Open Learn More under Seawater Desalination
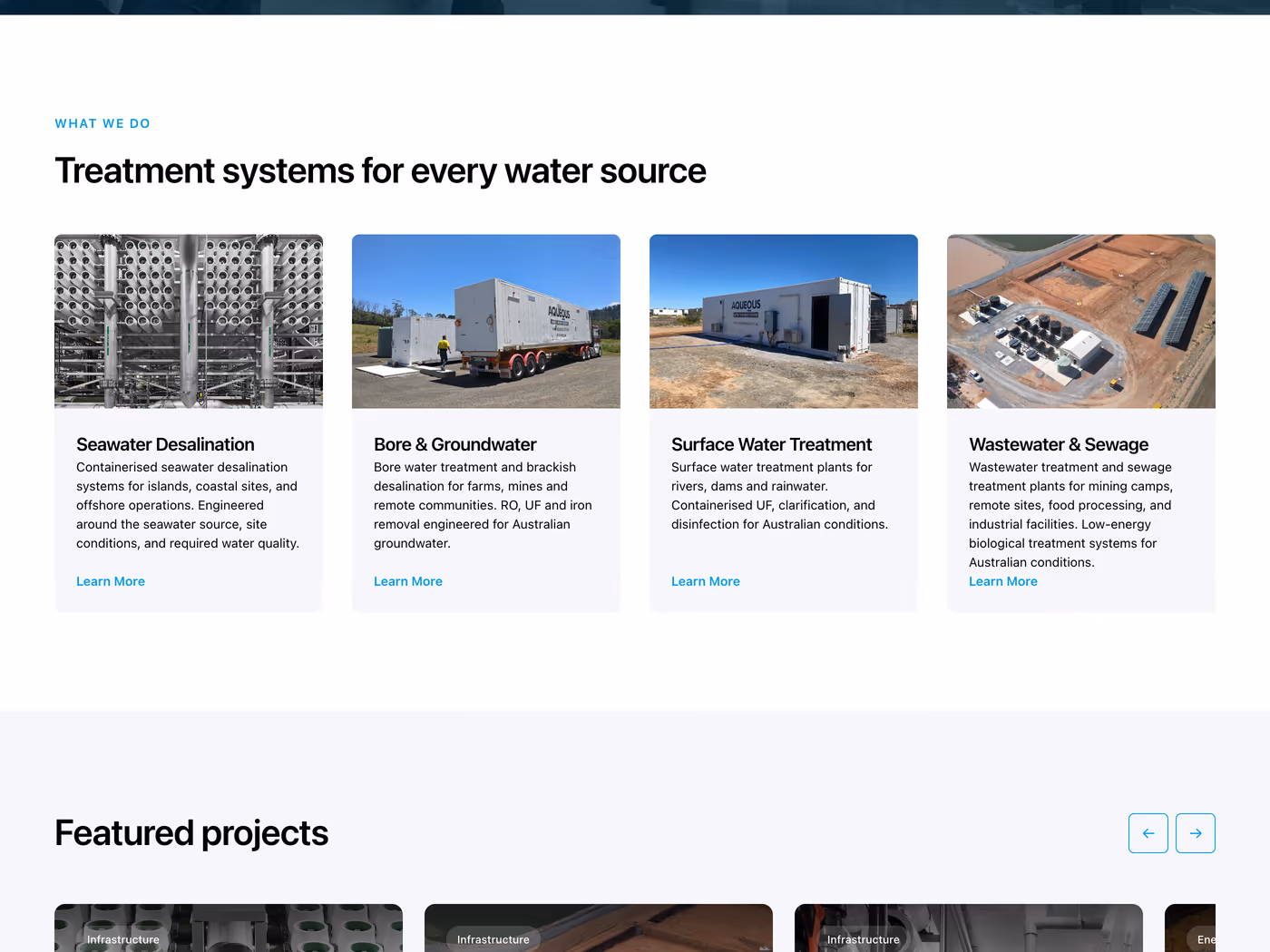The width and height of the screenshot is (1270, 952). coord(111,581)
